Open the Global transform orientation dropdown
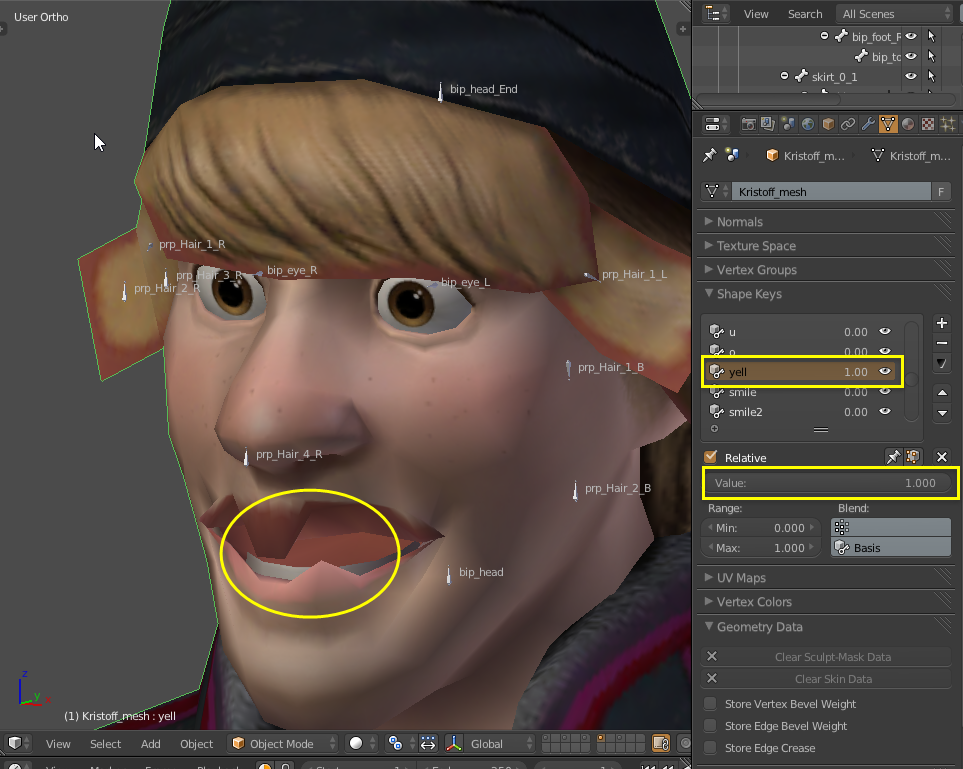The width and height of the screenshot is (963, 769). tap(499, 744)
